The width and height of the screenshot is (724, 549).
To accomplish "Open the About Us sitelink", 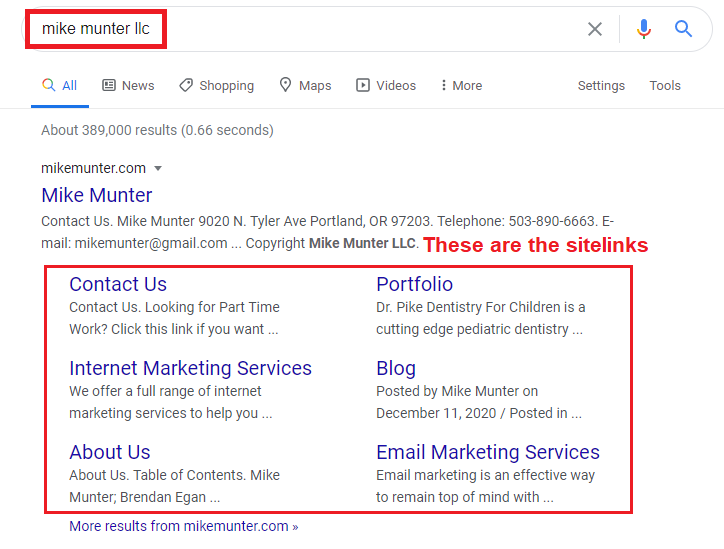I will pos(110,452).
